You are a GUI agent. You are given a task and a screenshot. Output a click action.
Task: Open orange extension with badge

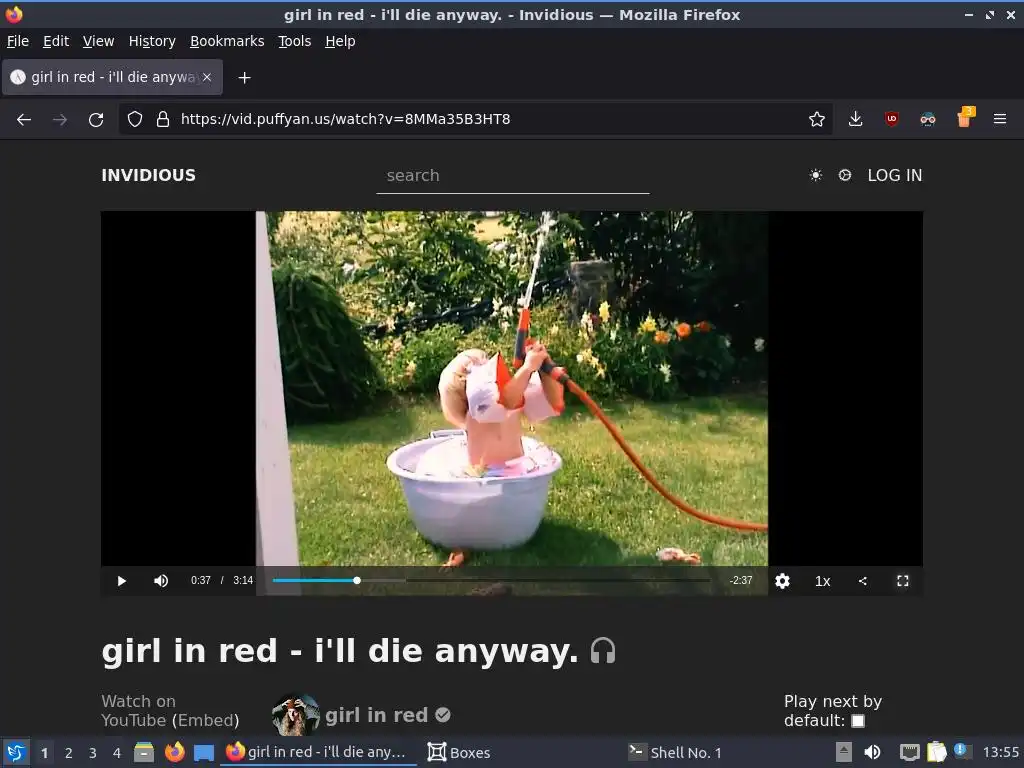(965, 118)
